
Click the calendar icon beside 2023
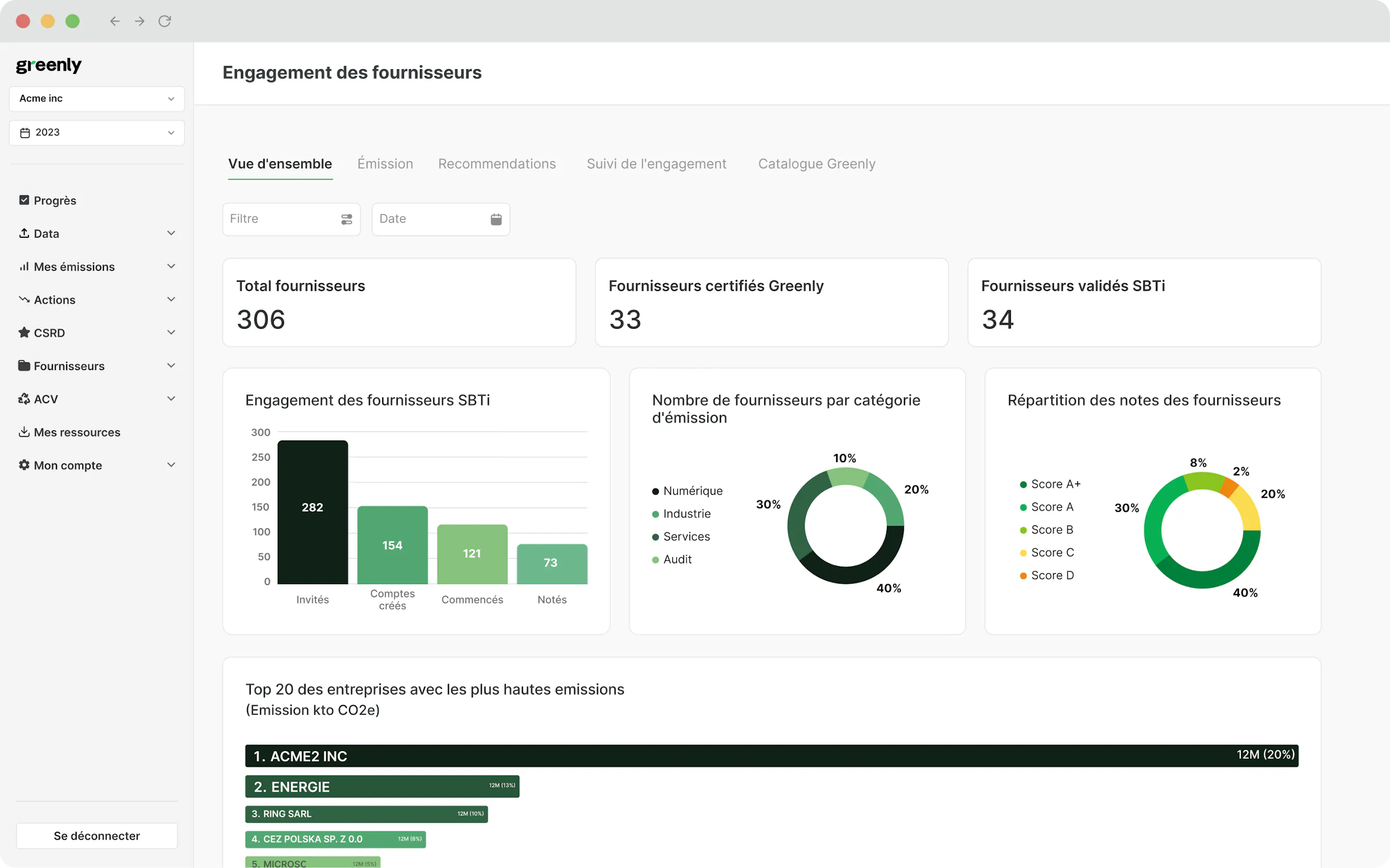(25, 133)
